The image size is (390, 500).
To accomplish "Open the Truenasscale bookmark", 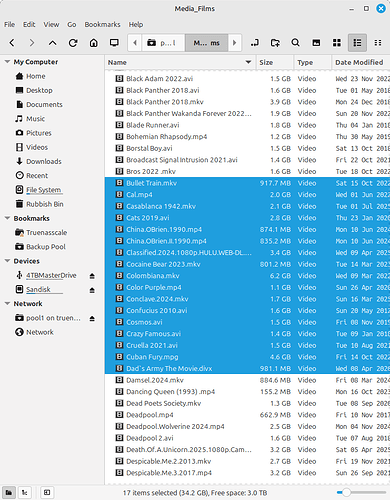I will click(47, 232).
